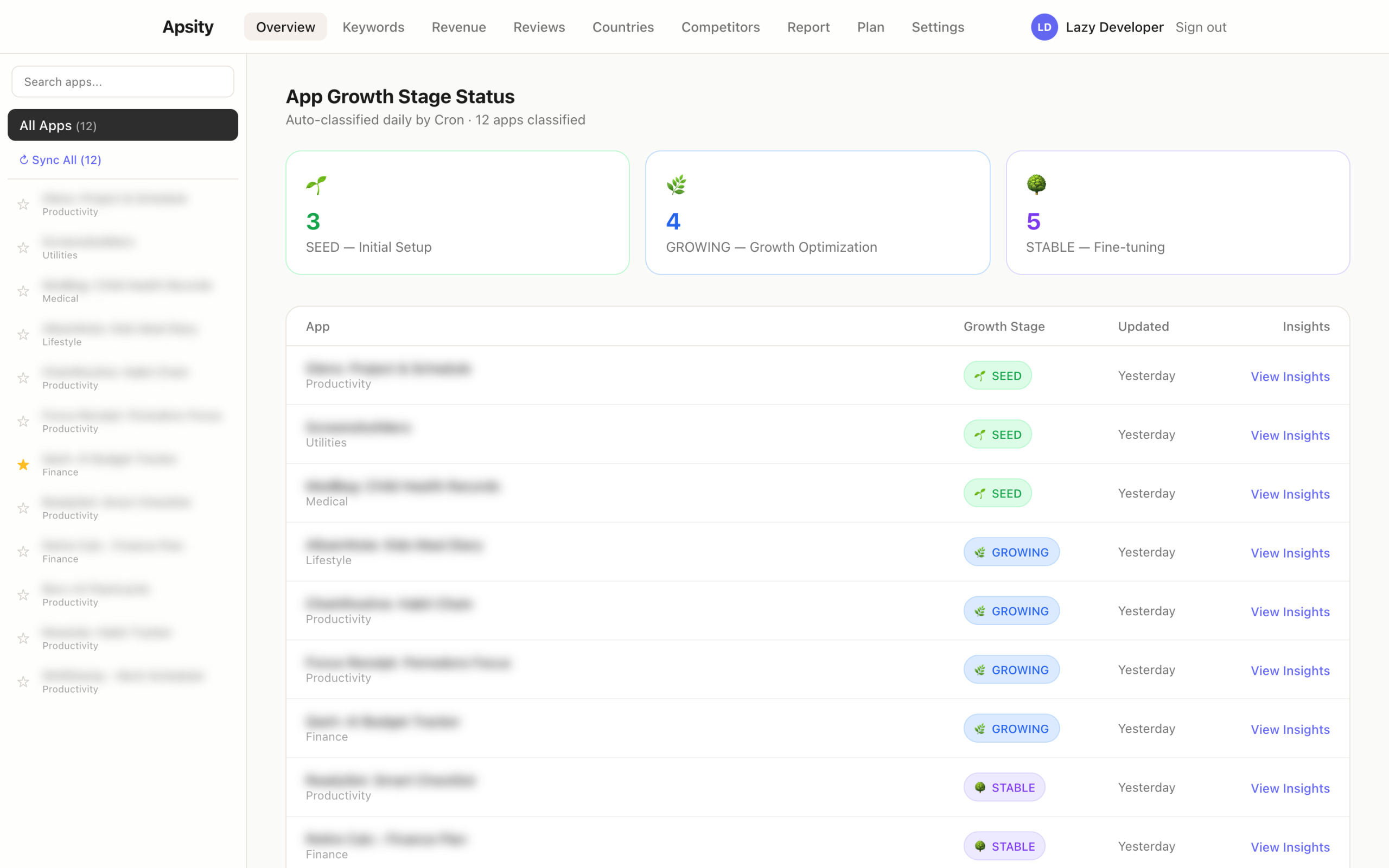The width and height of the screenshot is (1389, 868).
Task: Star the Utilities app in the sidebar
Action: click(x=23, y=247)
